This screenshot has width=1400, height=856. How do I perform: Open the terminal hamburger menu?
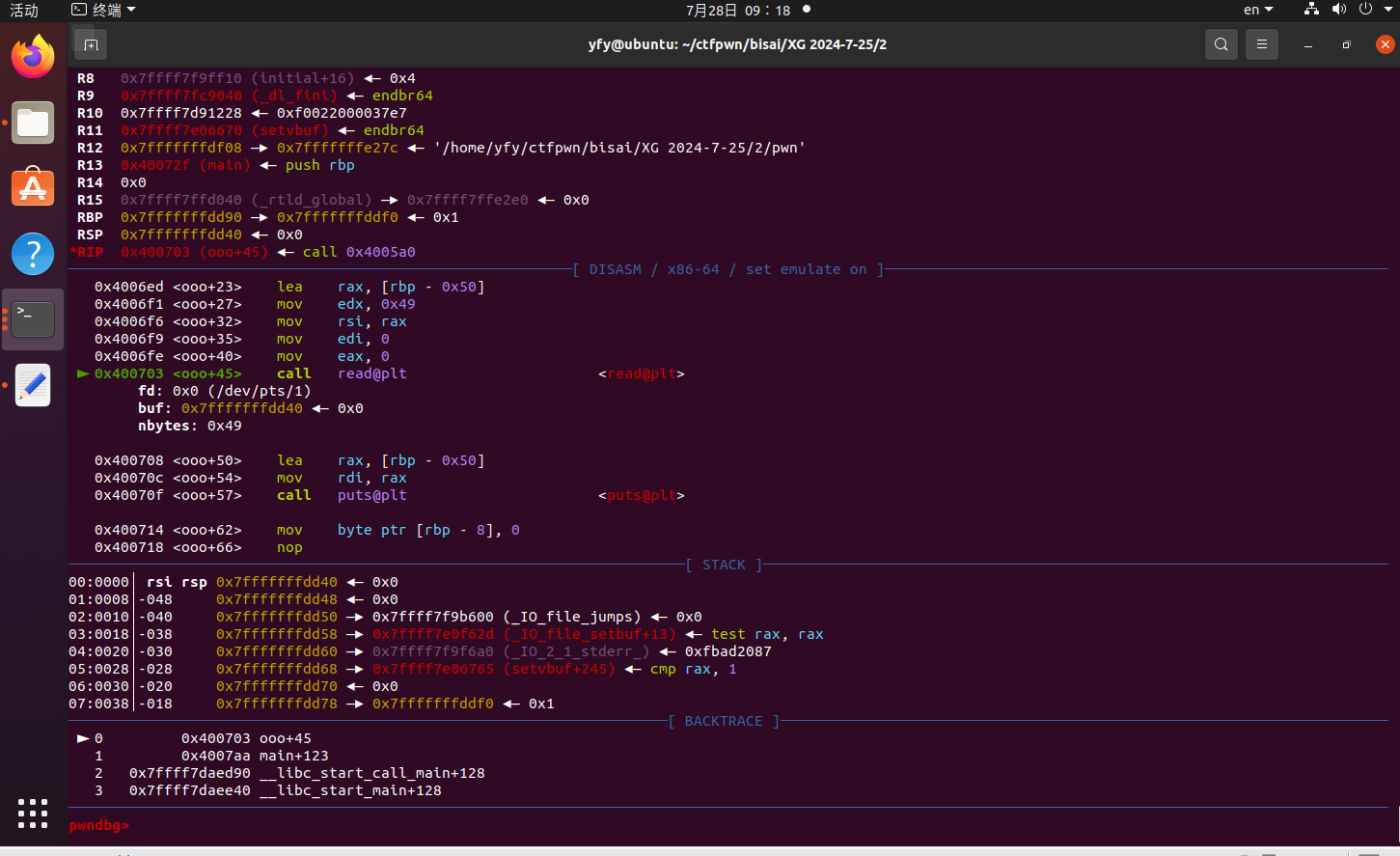[x=1261, y=44]
